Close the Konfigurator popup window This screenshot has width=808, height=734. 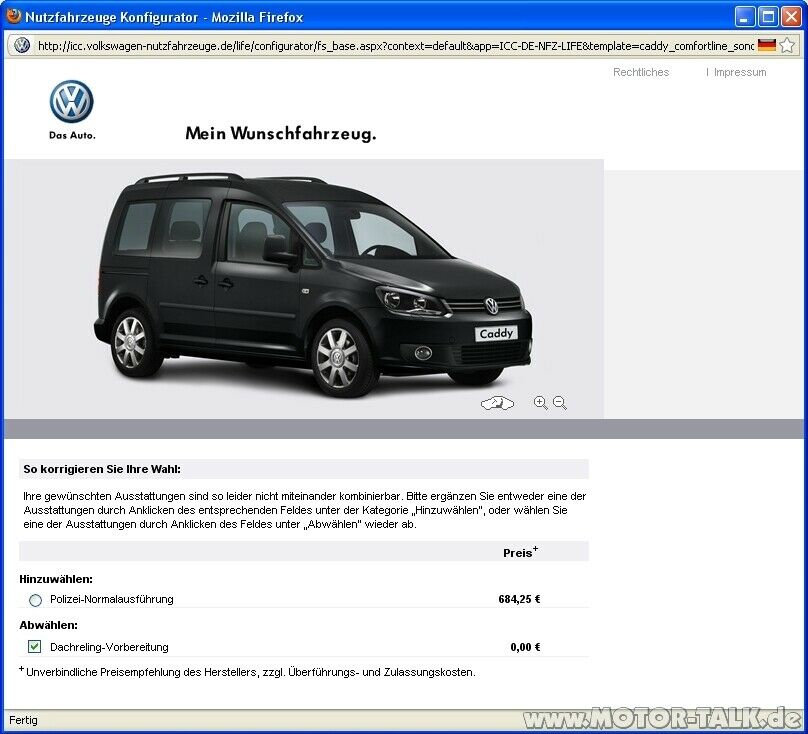(x=790, y=16)
